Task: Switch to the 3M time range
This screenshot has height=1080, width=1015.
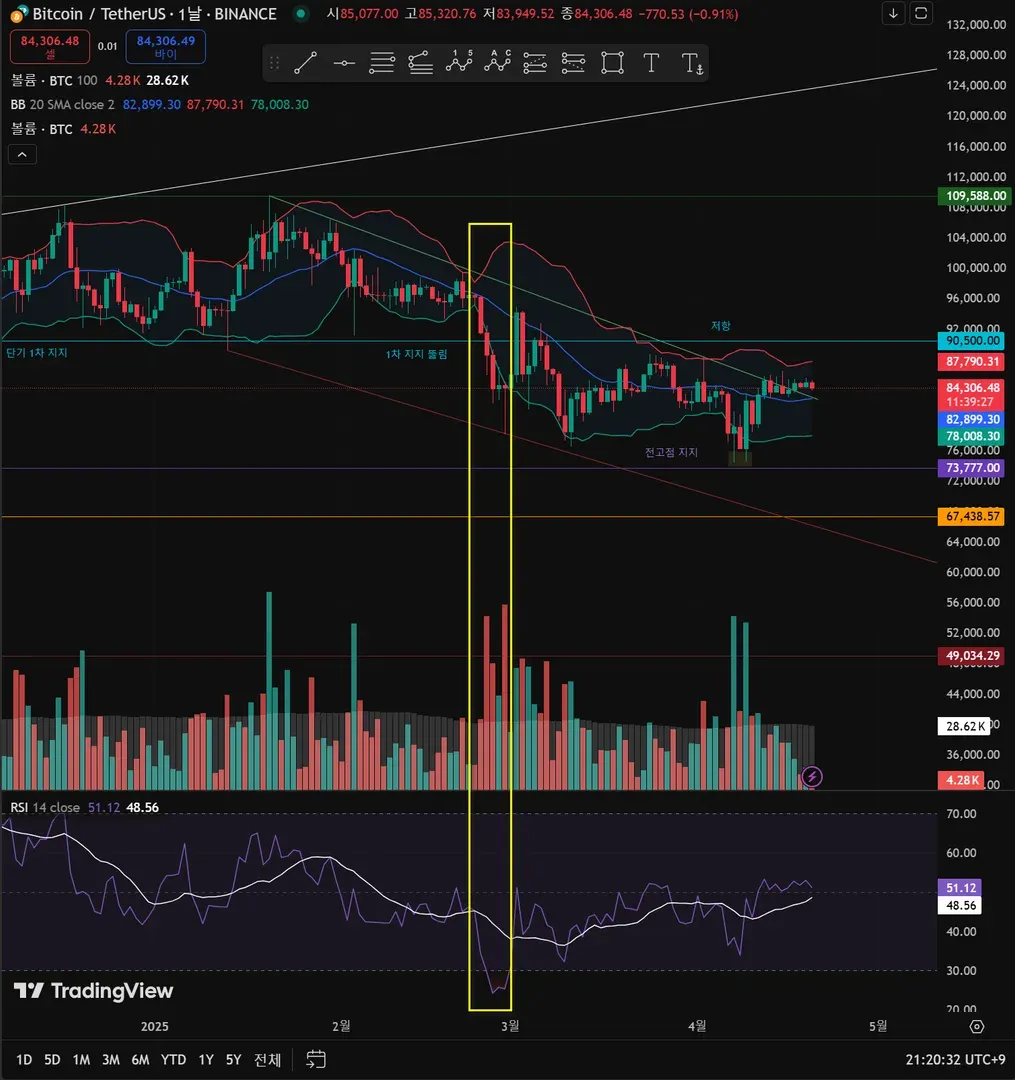Action: tap(110, 1059)
